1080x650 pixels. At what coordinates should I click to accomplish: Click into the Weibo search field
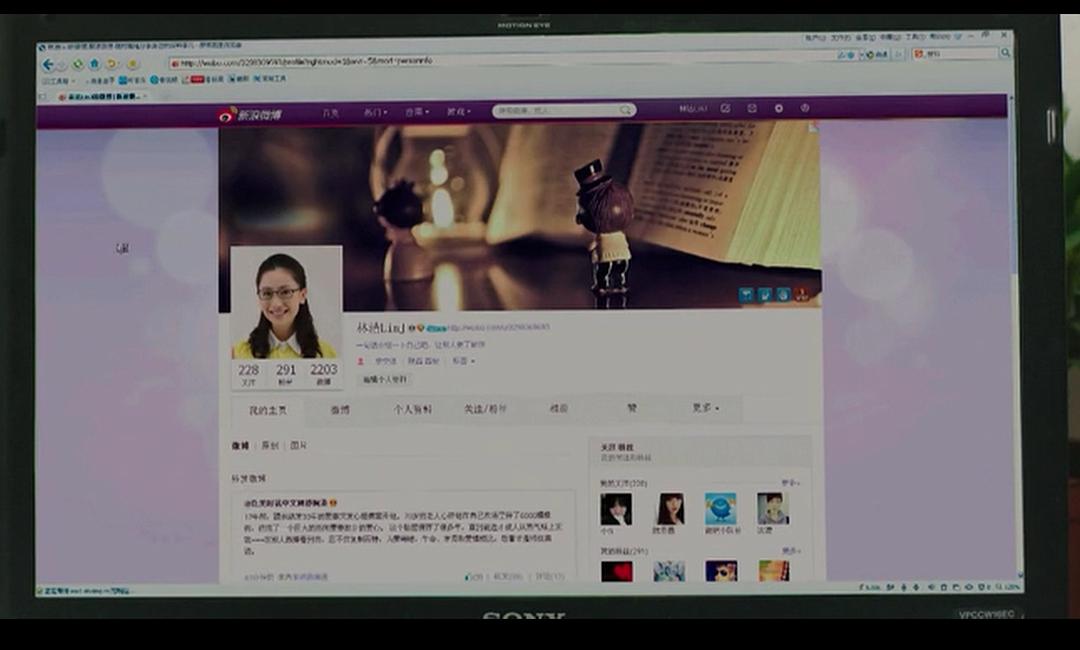[x=555, y=111]
